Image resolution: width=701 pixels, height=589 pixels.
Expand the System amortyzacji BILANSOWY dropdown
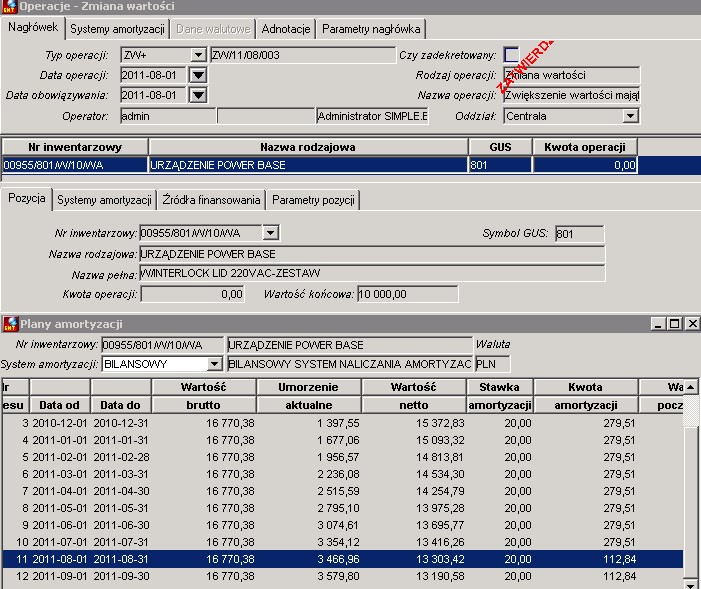pos(215,364)
